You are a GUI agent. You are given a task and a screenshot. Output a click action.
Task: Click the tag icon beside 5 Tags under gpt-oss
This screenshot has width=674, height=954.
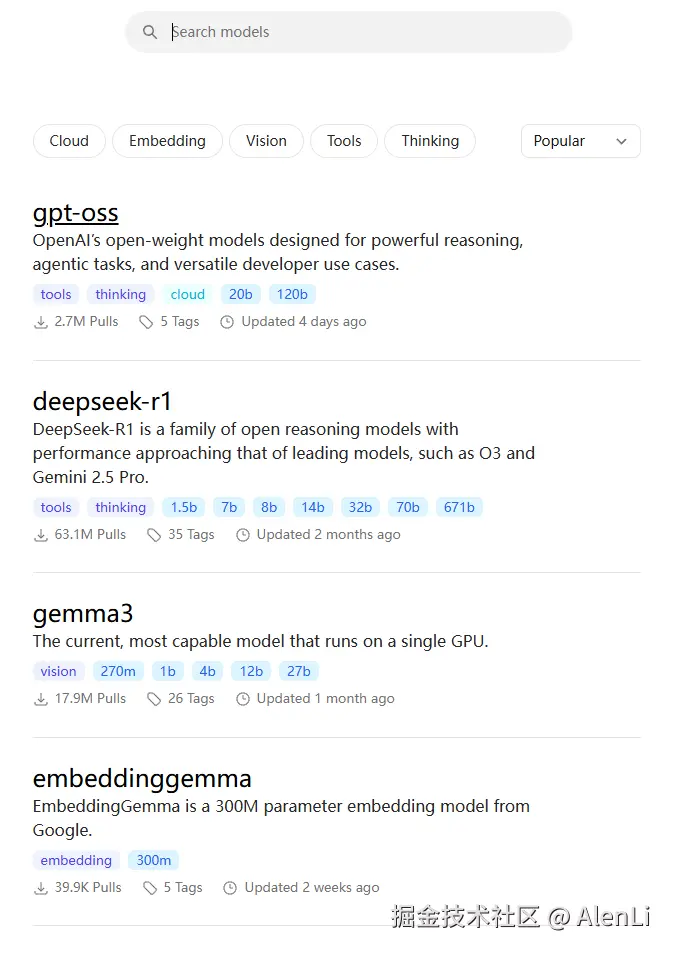(x=146, y=322)
